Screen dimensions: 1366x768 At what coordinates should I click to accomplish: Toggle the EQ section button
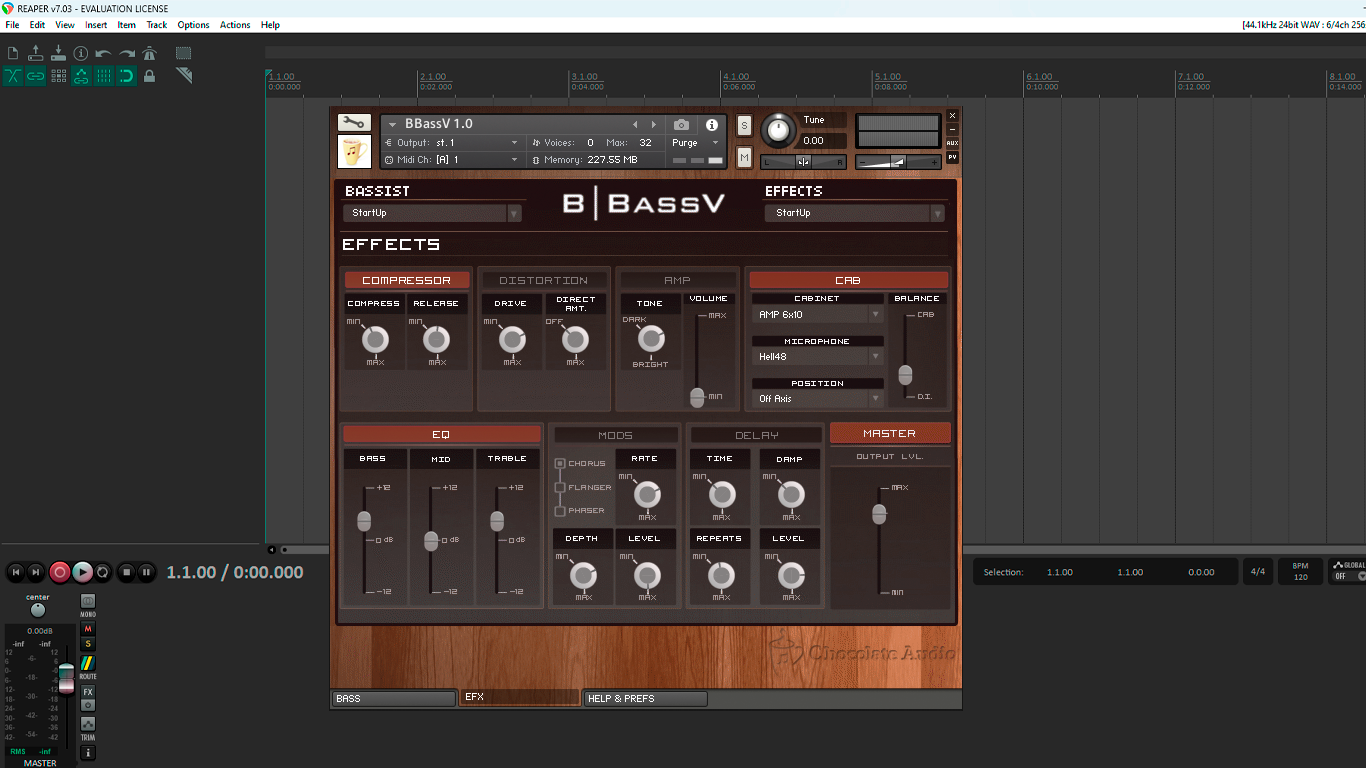coord(441,434)
